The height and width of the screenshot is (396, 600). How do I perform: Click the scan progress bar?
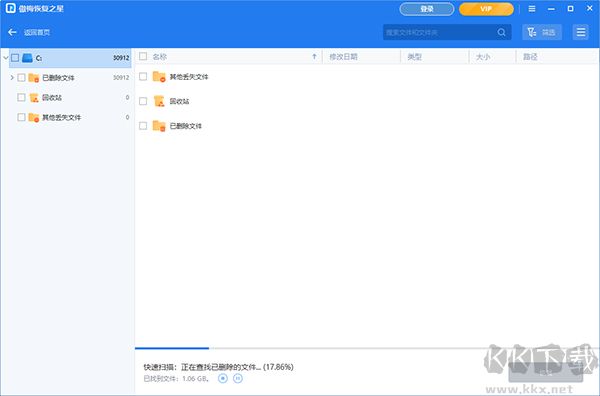pos(367,348)
